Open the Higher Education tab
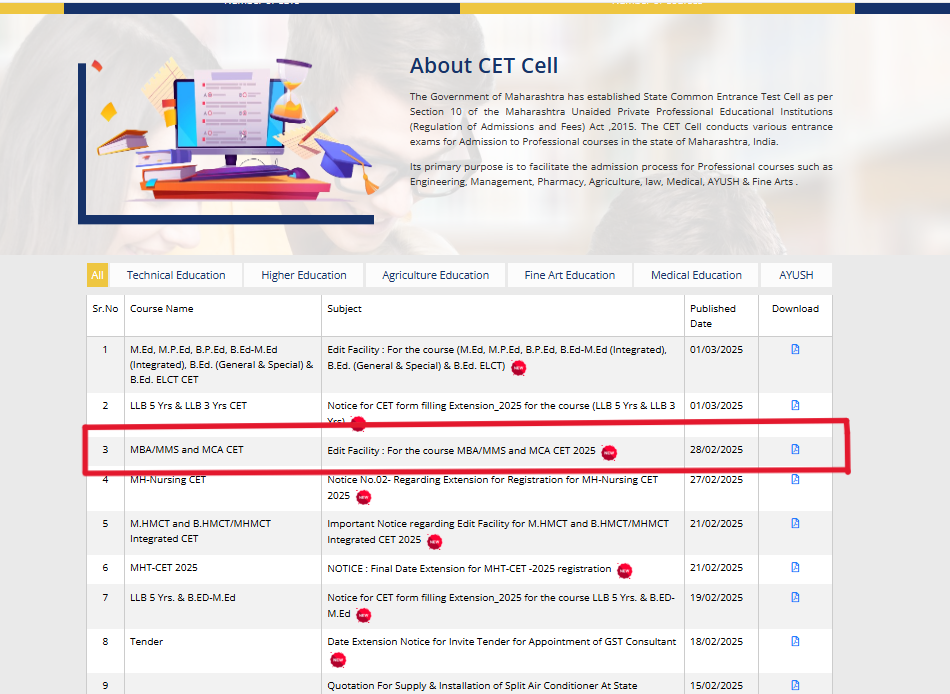 click(304, 275)
